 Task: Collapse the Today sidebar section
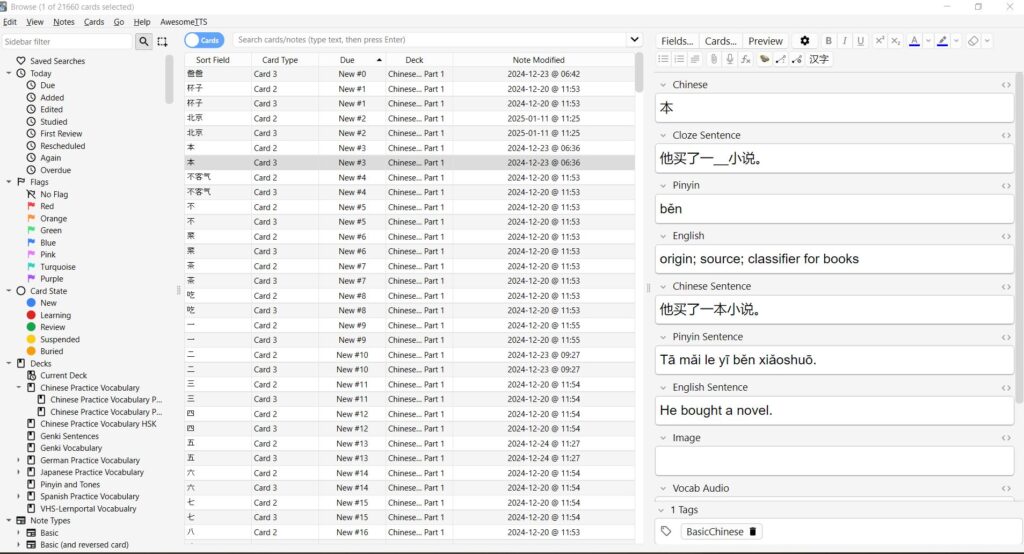coord(8,73)
